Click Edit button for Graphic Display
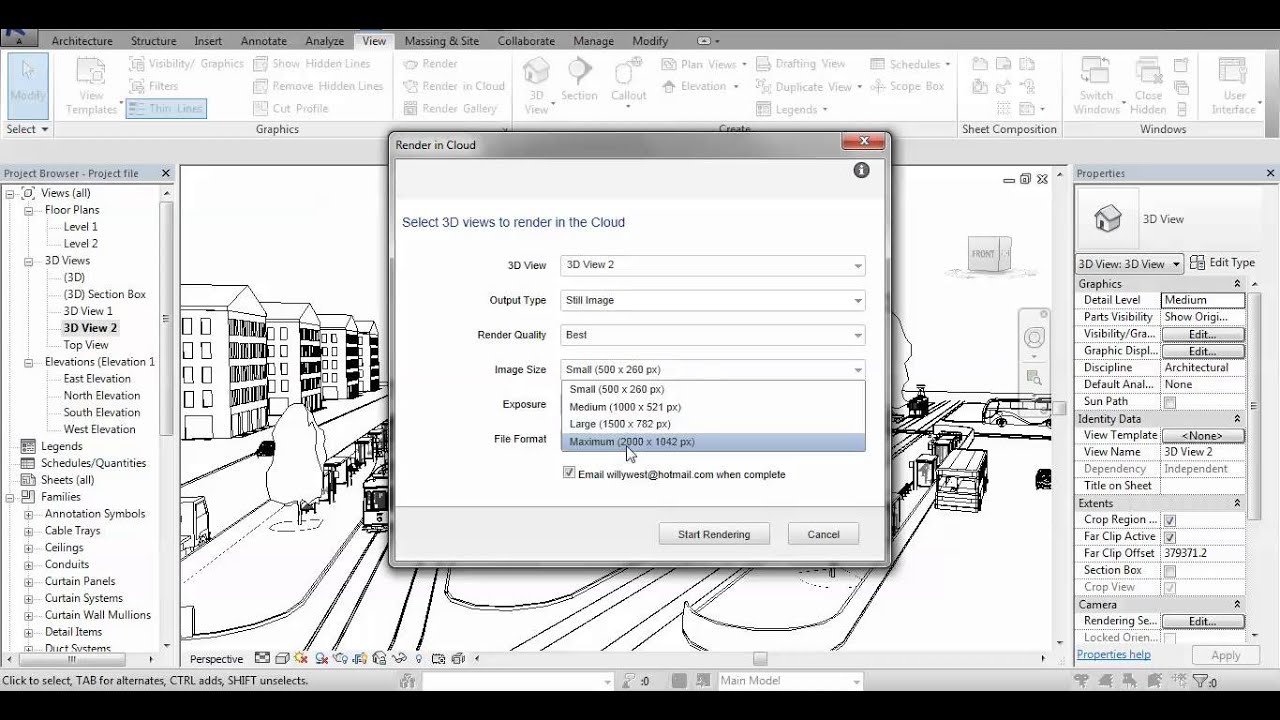This screenshot has height=720, width=1280. 1203,351
